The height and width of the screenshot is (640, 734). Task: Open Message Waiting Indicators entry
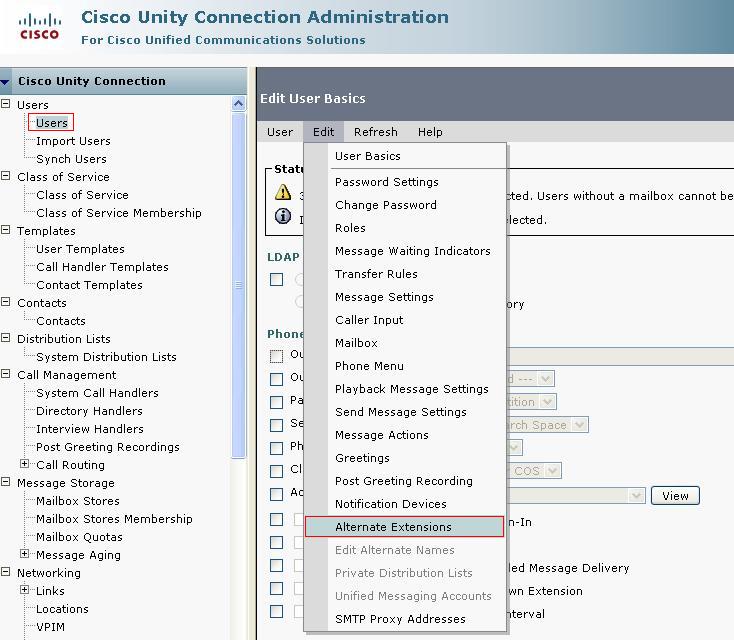coord(412,251)
